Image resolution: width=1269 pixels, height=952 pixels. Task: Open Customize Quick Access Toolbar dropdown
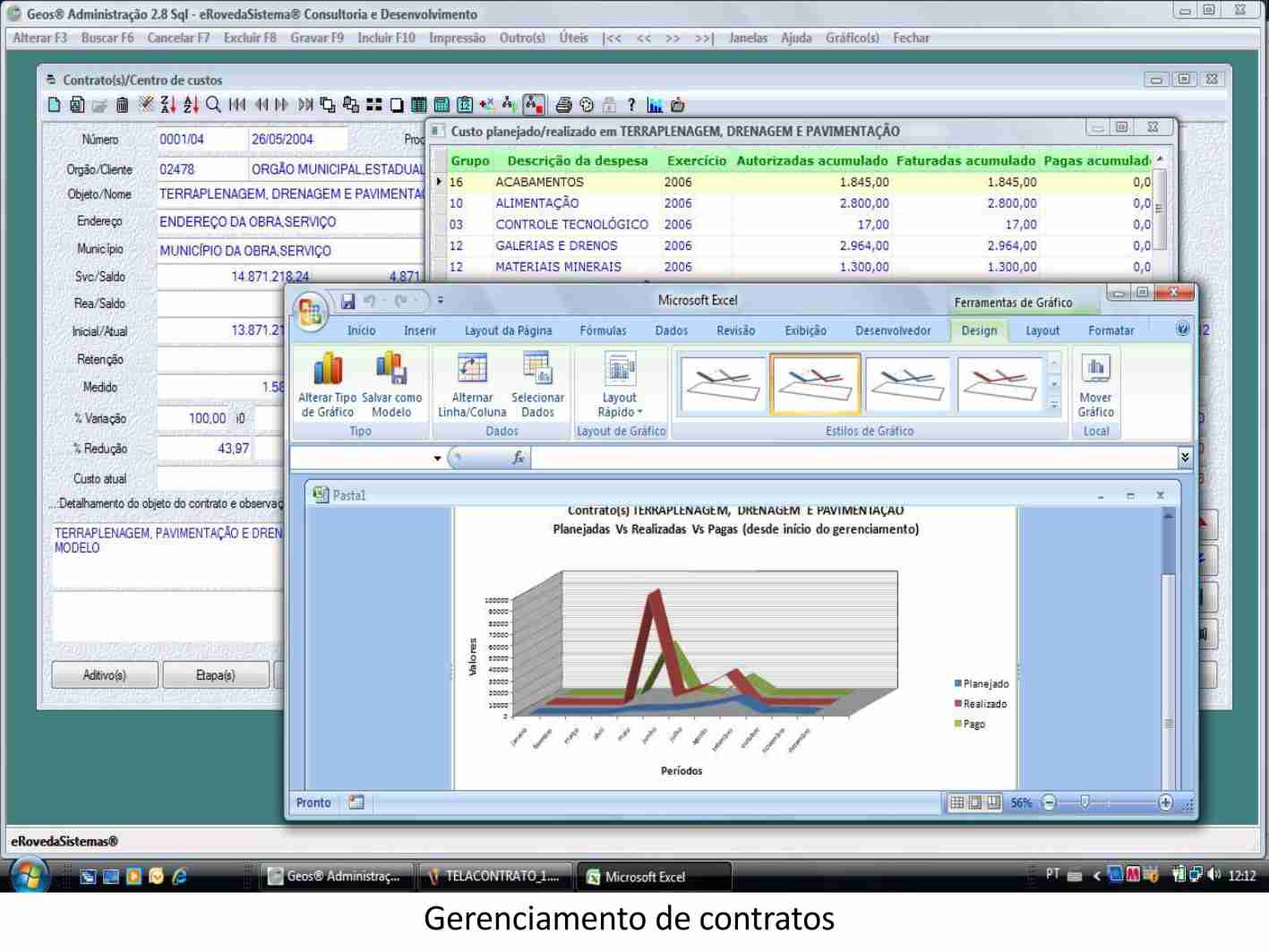(440, 302)
